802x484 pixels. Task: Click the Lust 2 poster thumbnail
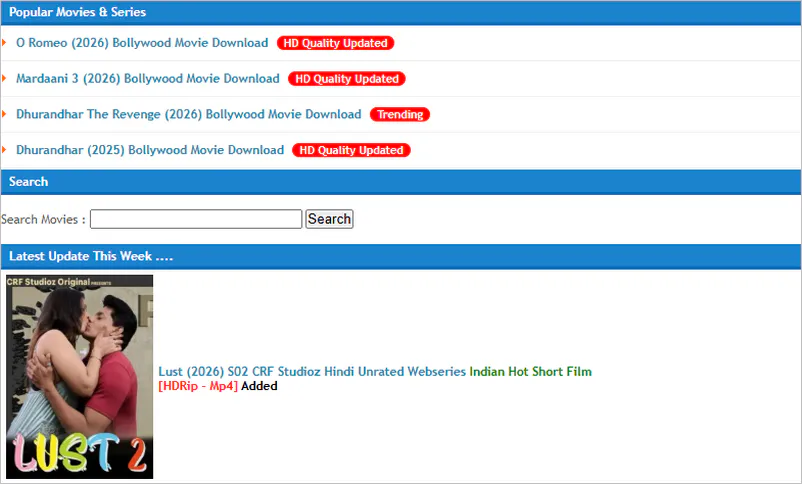[x=79, y=377]
